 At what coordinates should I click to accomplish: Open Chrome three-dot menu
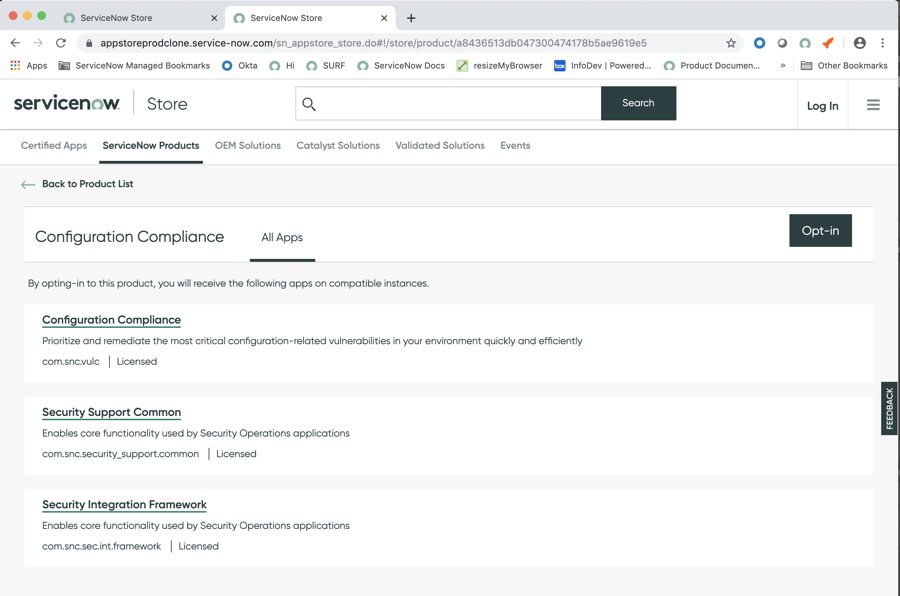pos(882,43)
